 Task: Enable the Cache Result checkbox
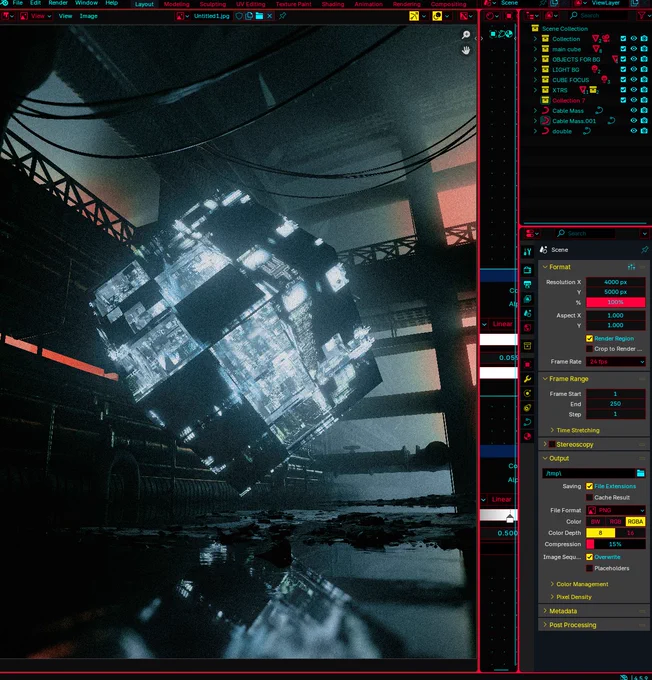589,497
